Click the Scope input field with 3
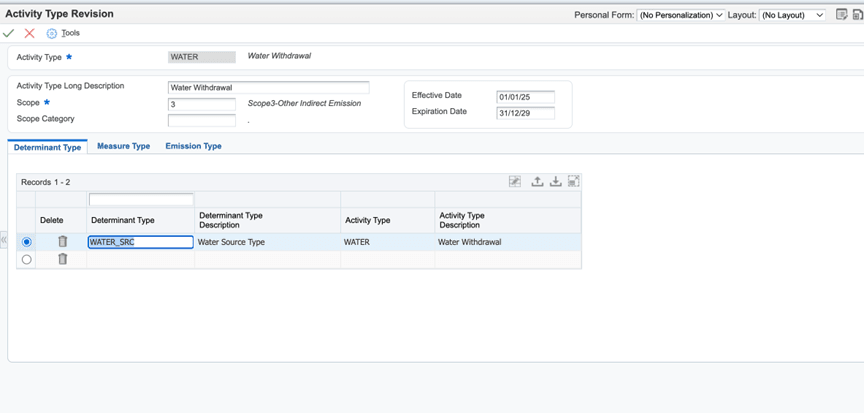864x413 pixels. point(202,104)
